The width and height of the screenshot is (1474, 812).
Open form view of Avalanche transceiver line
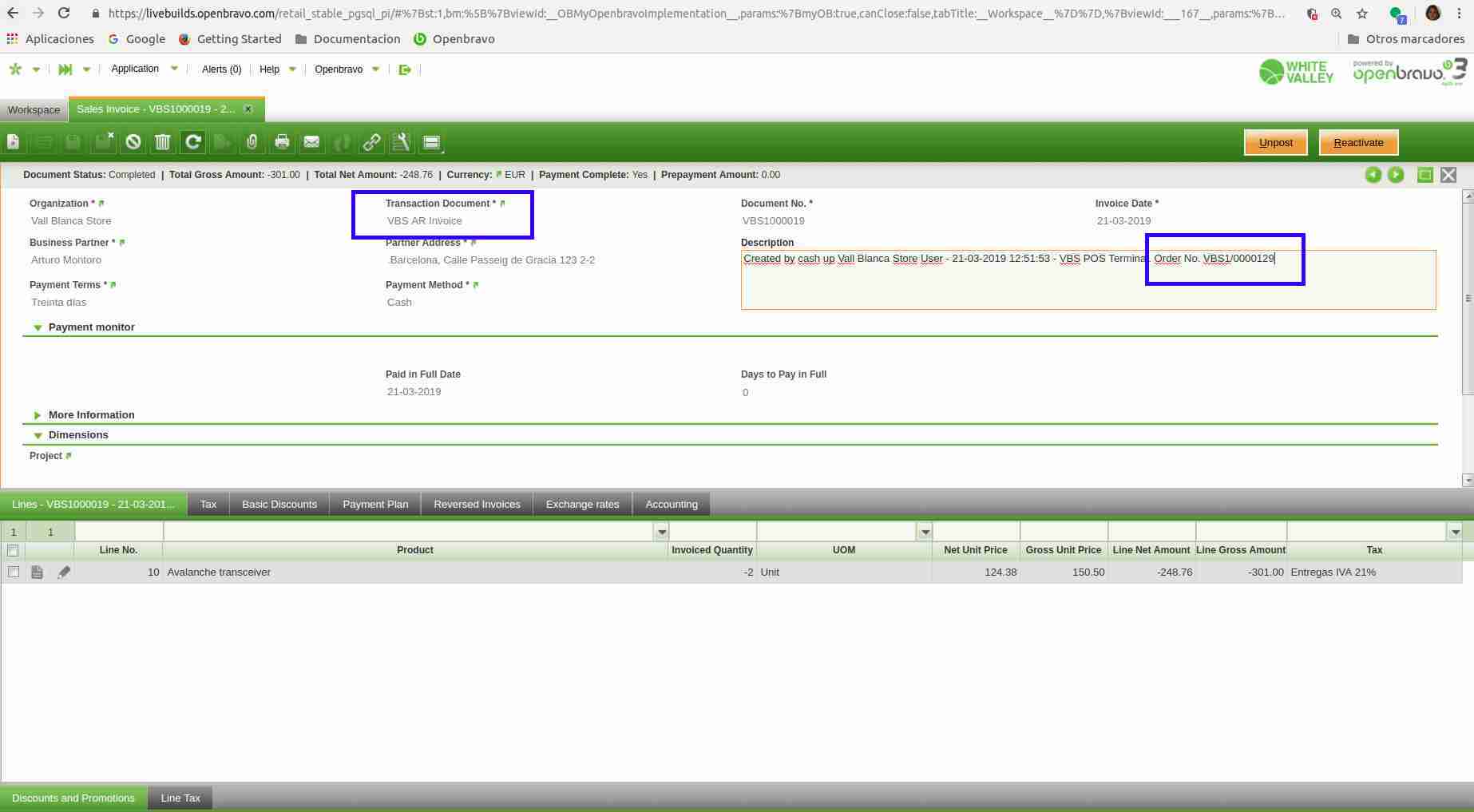pyautogui.click(x=37, y=572)
